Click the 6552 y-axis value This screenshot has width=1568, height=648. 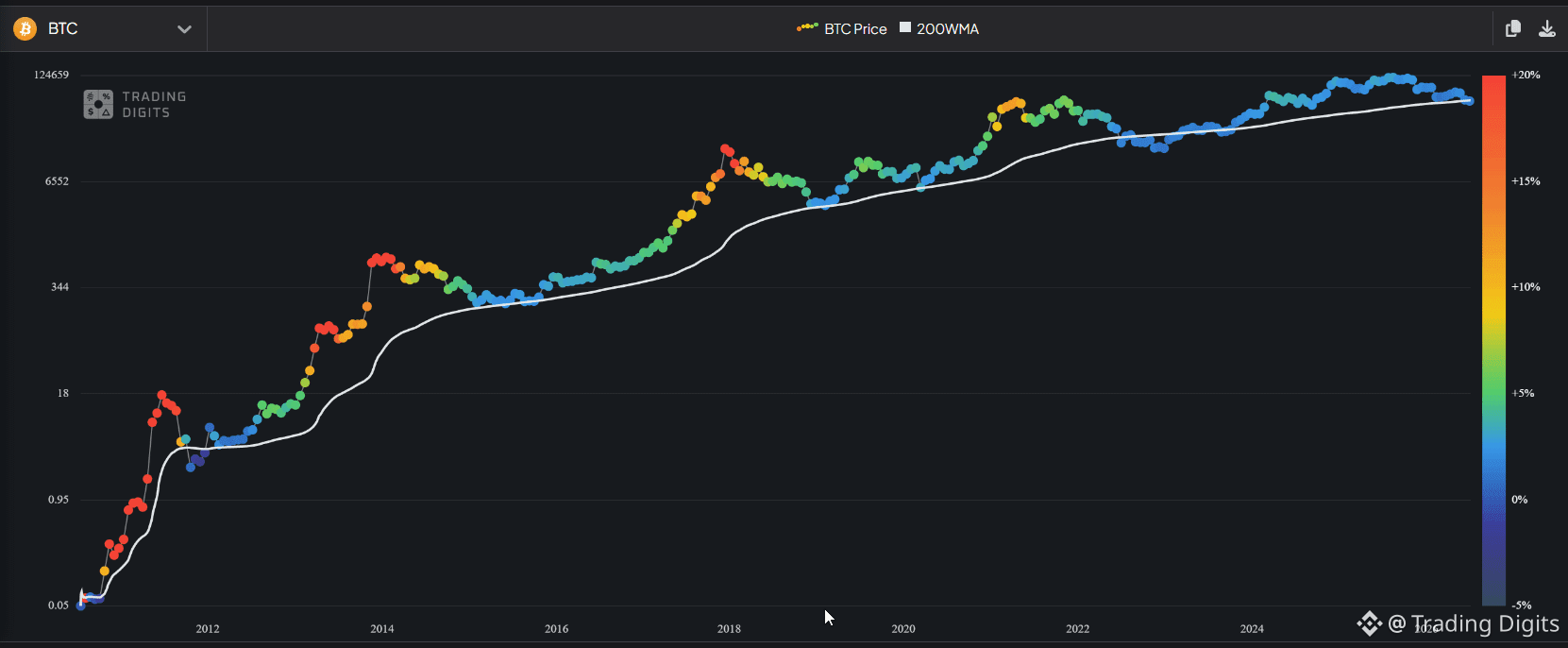point(58,181)
